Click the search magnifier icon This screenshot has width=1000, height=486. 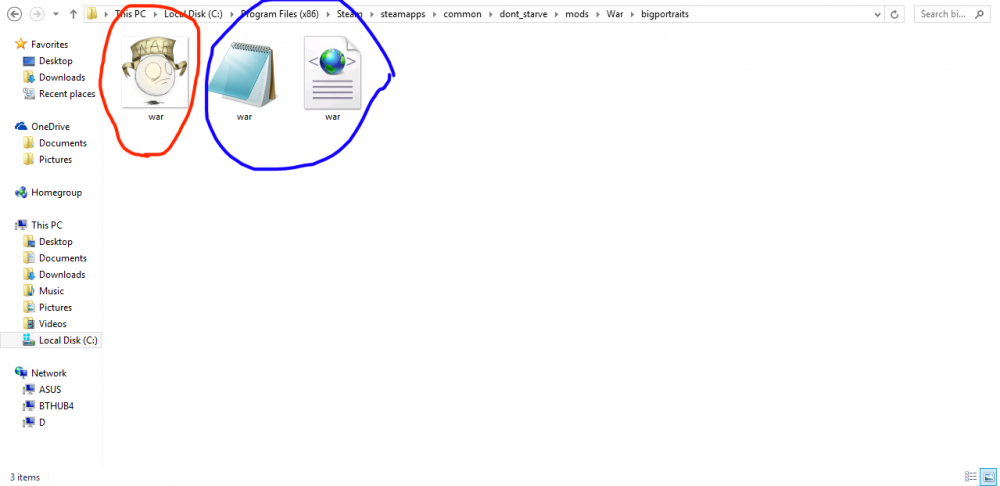pyautogui.click(x=980, y=13)
